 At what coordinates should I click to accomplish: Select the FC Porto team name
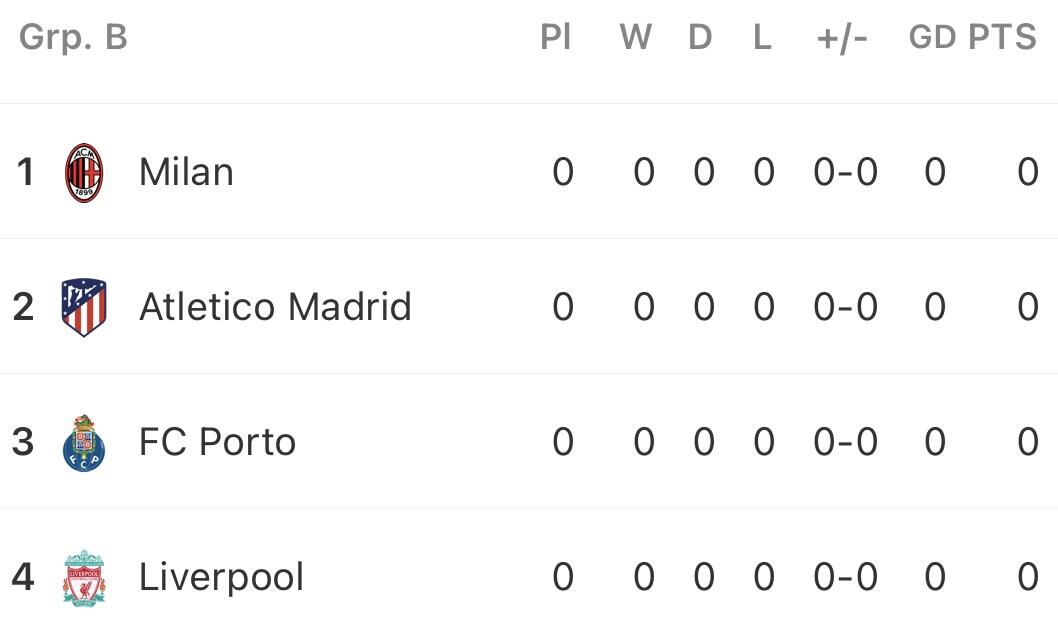tap(217, 442)
